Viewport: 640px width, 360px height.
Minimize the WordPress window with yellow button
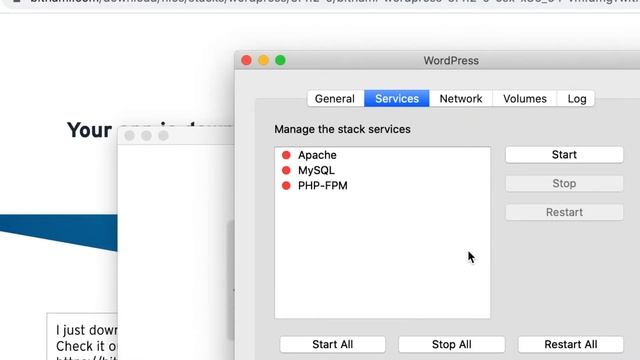pyautogui.click(x=263, y=60)
